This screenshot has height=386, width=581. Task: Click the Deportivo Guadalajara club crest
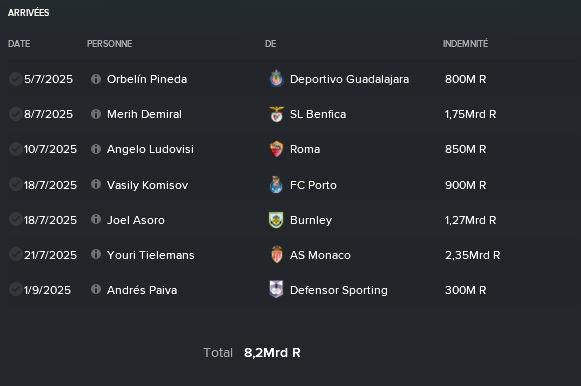click(x=276, y=79)
